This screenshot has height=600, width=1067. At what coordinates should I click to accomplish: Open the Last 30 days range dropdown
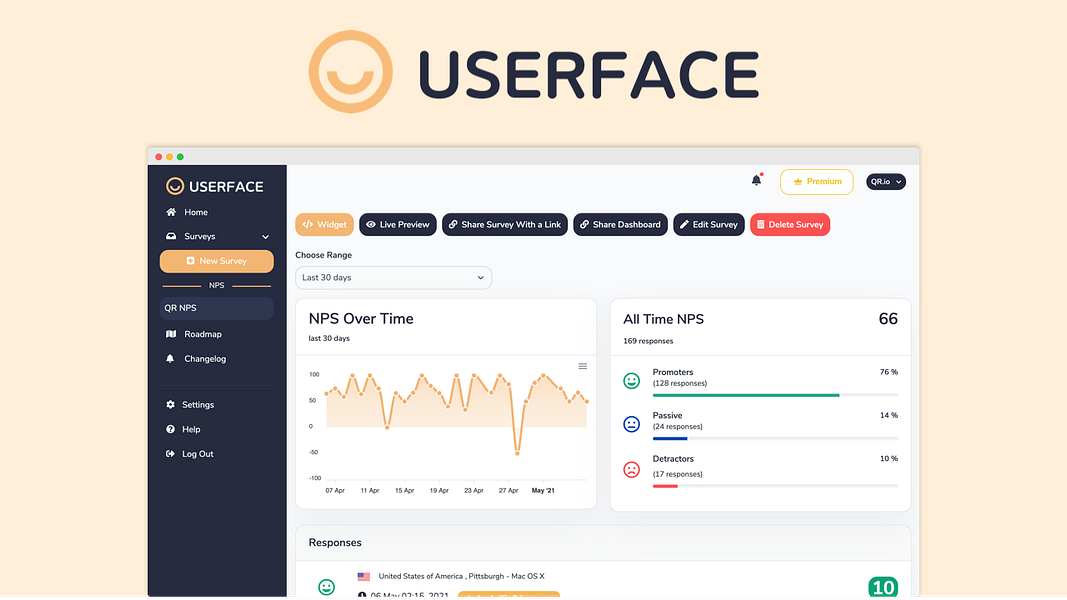(393, 277)
